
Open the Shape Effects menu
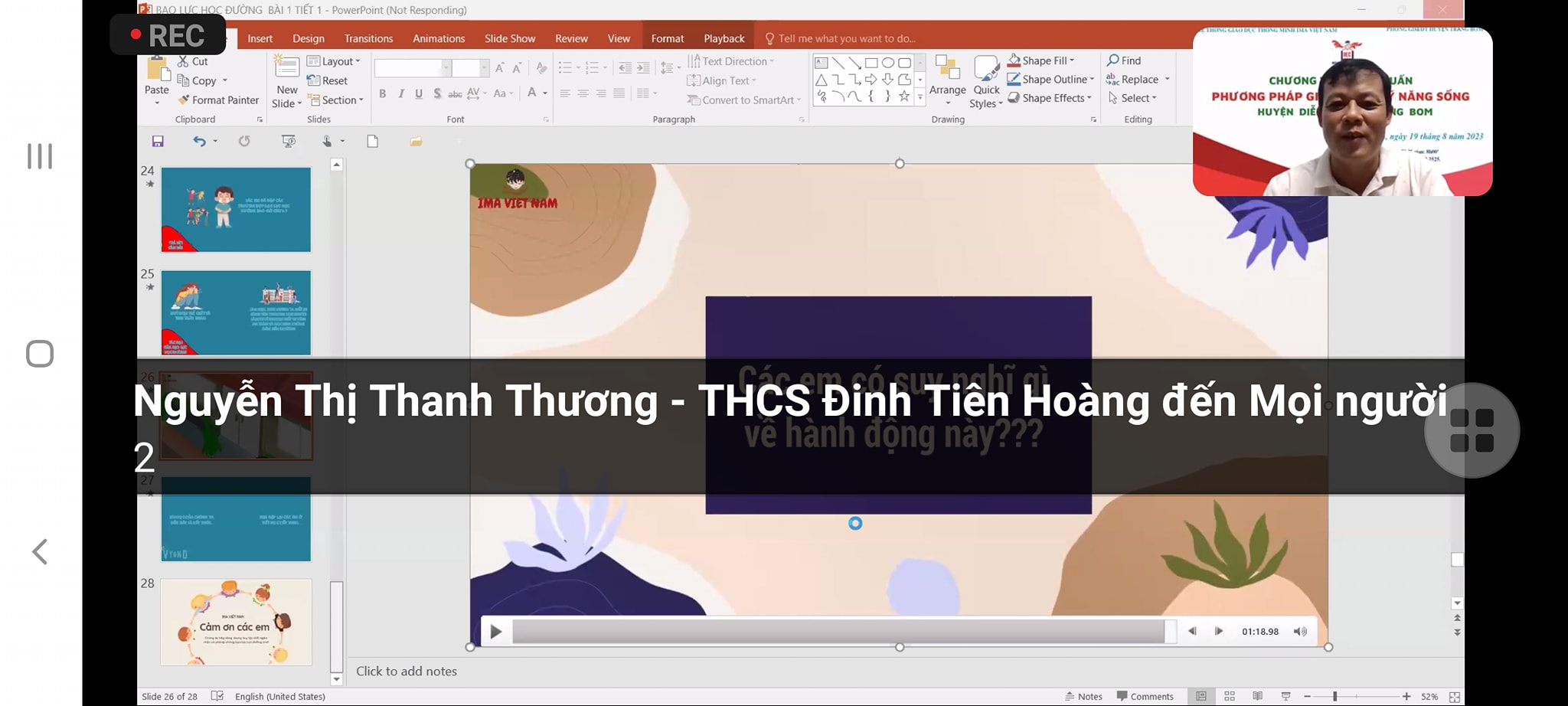pyautogui.click(x=1050, y=98)
